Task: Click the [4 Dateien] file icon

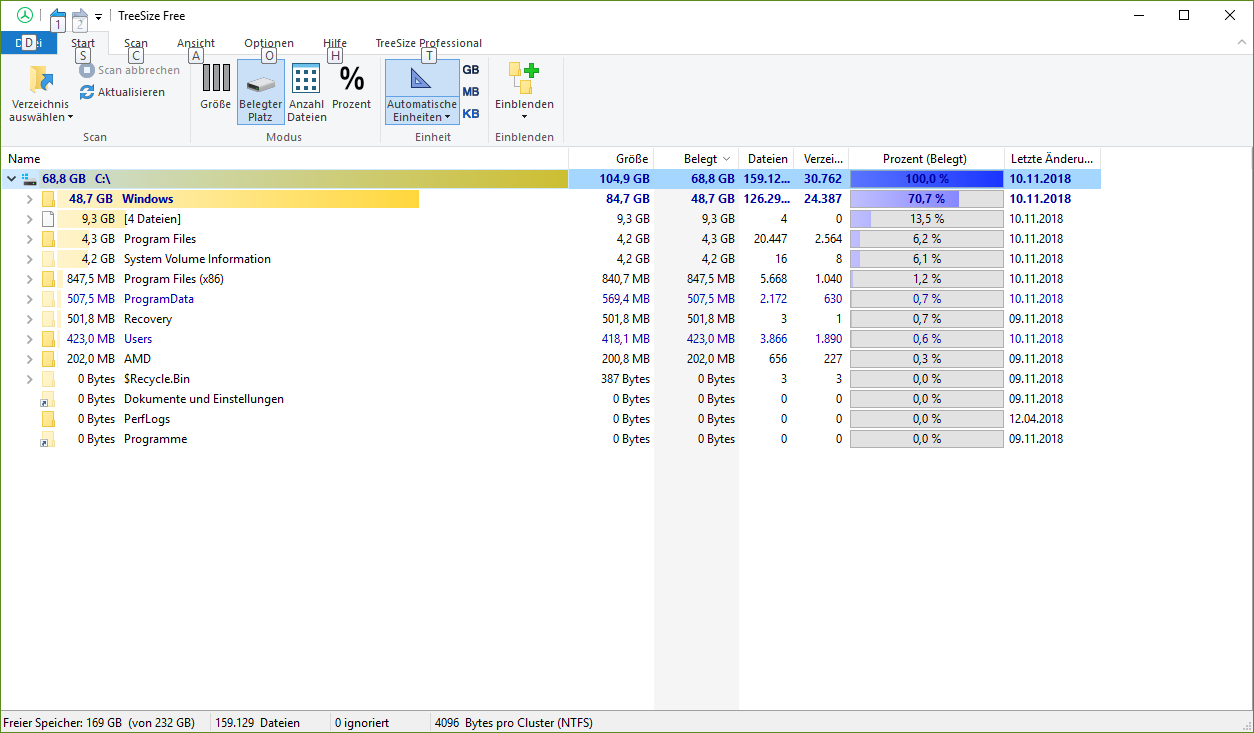Action: (48, 219)
